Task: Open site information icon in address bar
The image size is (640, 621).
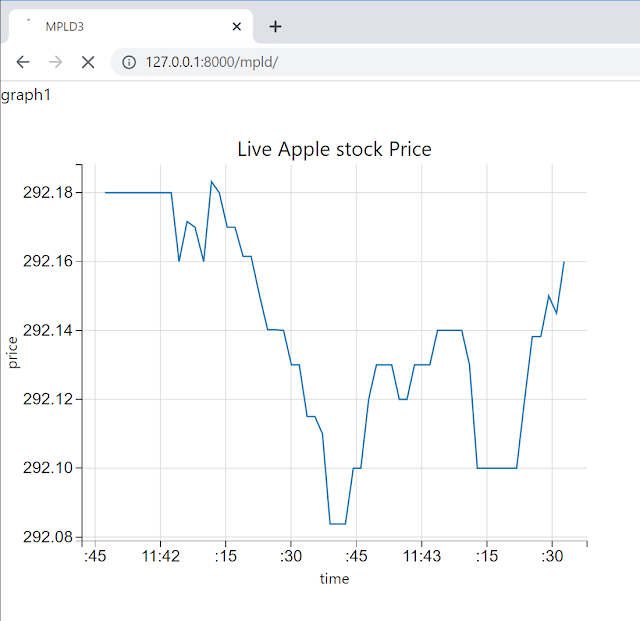Action: [x=129, y=62]
